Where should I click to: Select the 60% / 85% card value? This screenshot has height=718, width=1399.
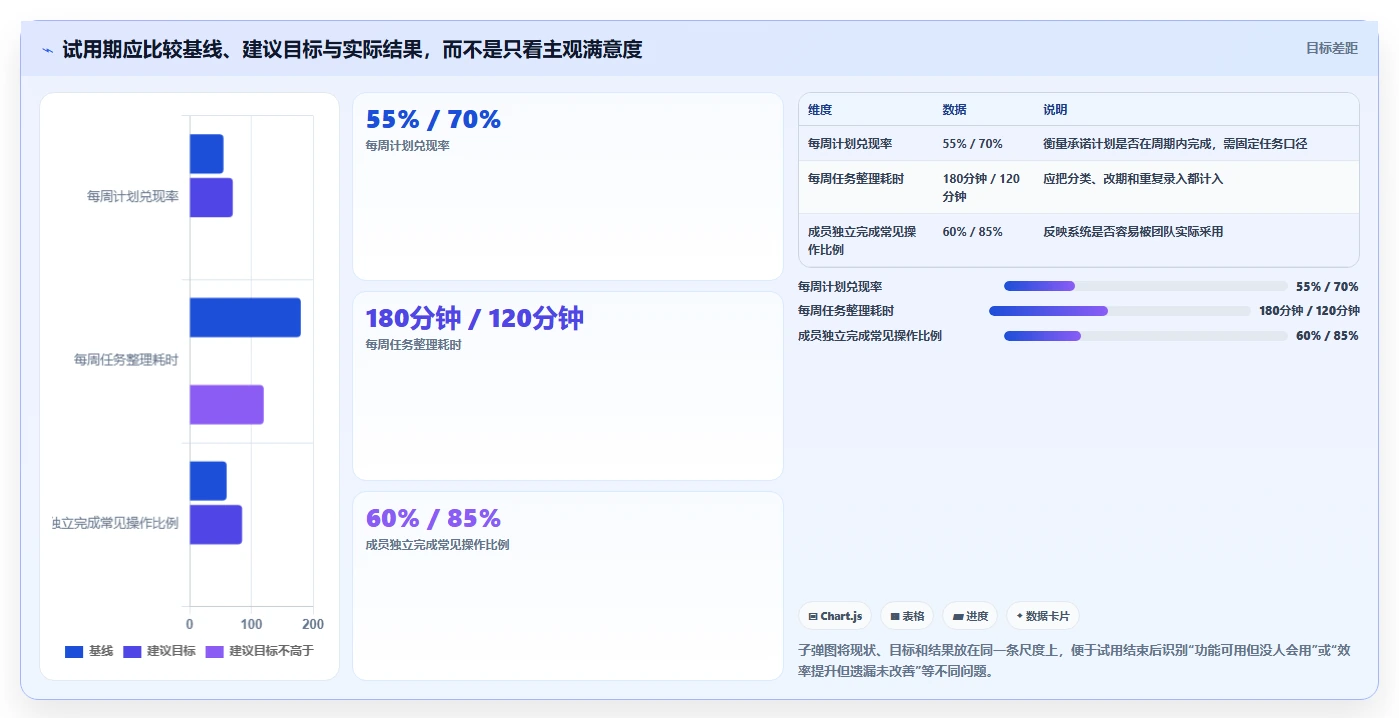(x=433, y=518)
